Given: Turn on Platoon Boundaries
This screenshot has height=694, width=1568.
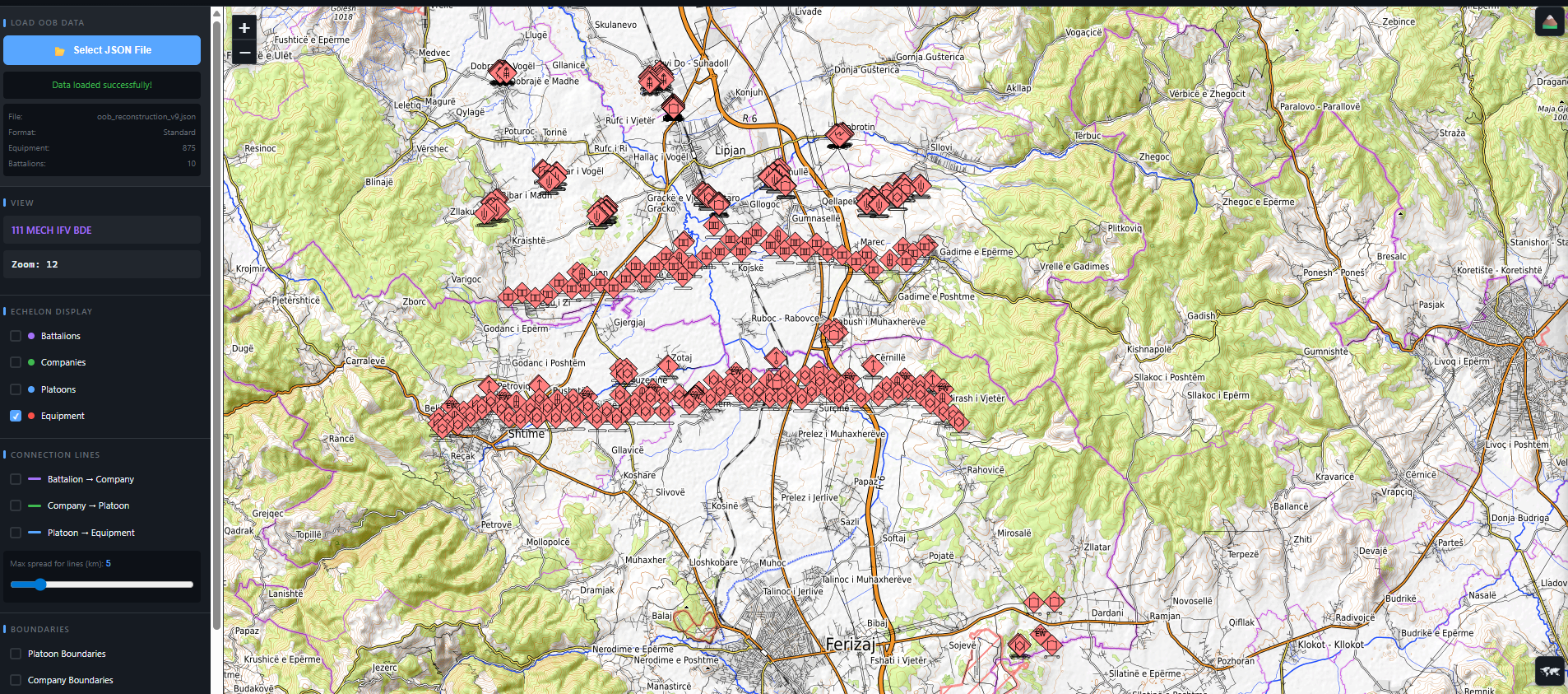Looking at the screenshot, I should [x=16, y=654].
